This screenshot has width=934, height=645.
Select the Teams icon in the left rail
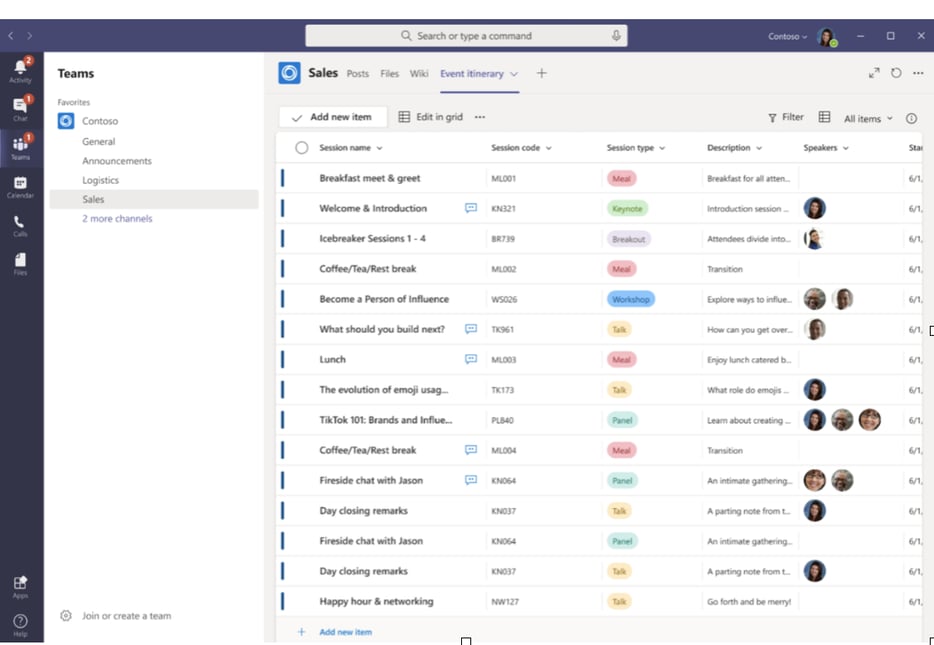point(21,148)
